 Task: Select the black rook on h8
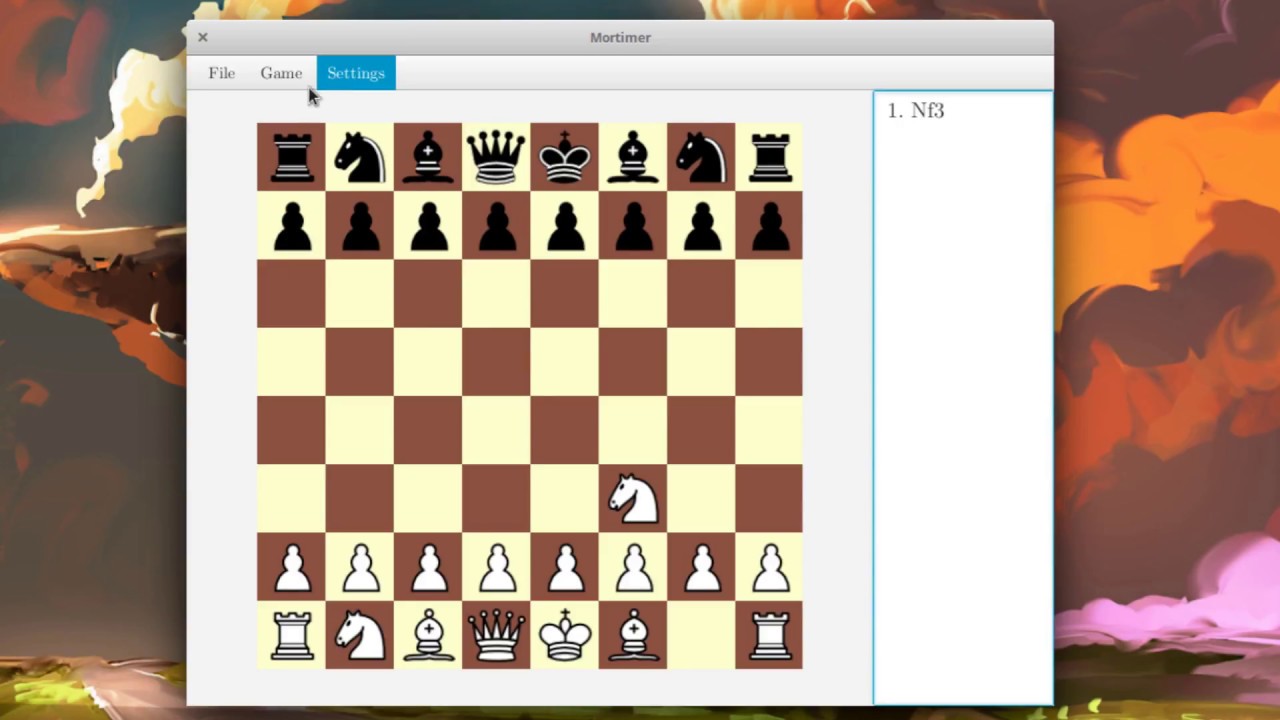coord(769,157)
